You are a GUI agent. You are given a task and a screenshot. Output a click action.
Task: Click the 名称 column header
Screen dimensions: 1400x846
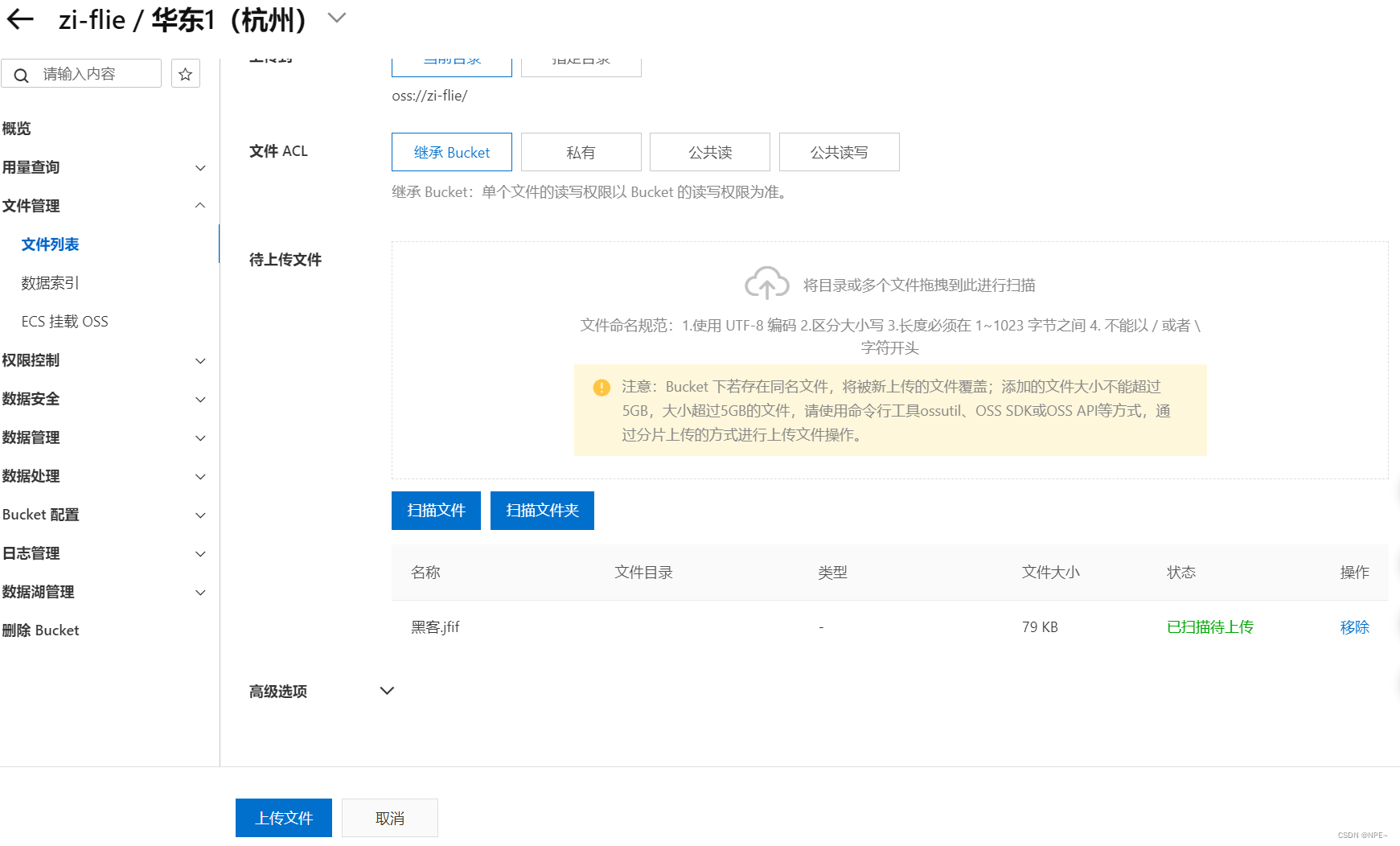pyautogui.click(x=425, y=573)
